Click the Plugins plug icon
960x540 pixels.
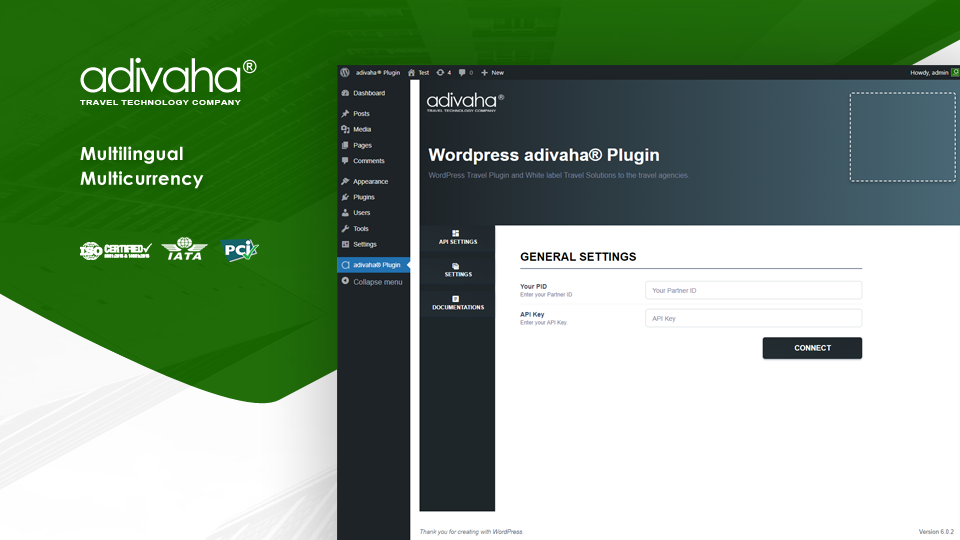pos(345,197)
